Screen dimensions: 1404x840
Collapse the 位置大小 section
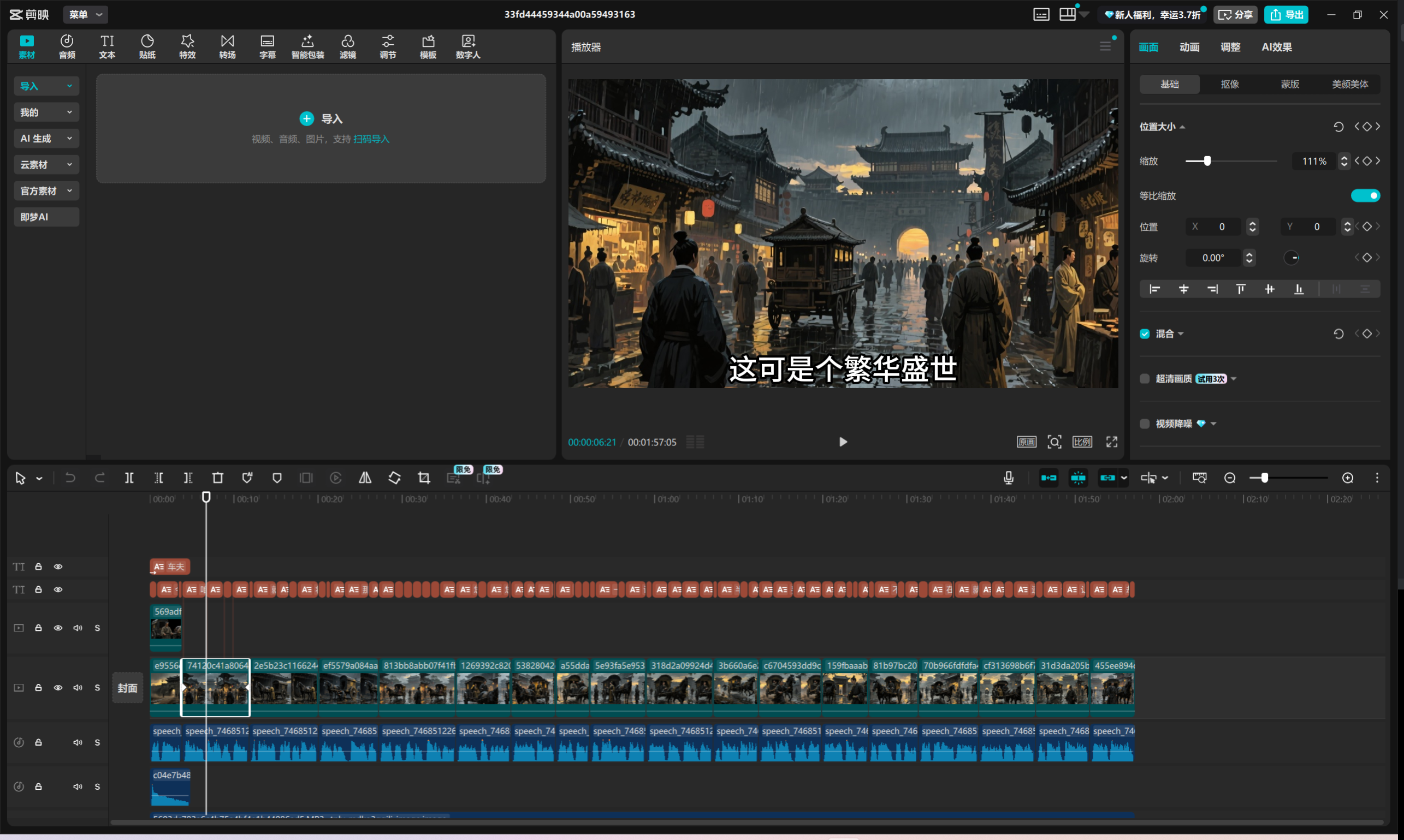coord(1182,127)
